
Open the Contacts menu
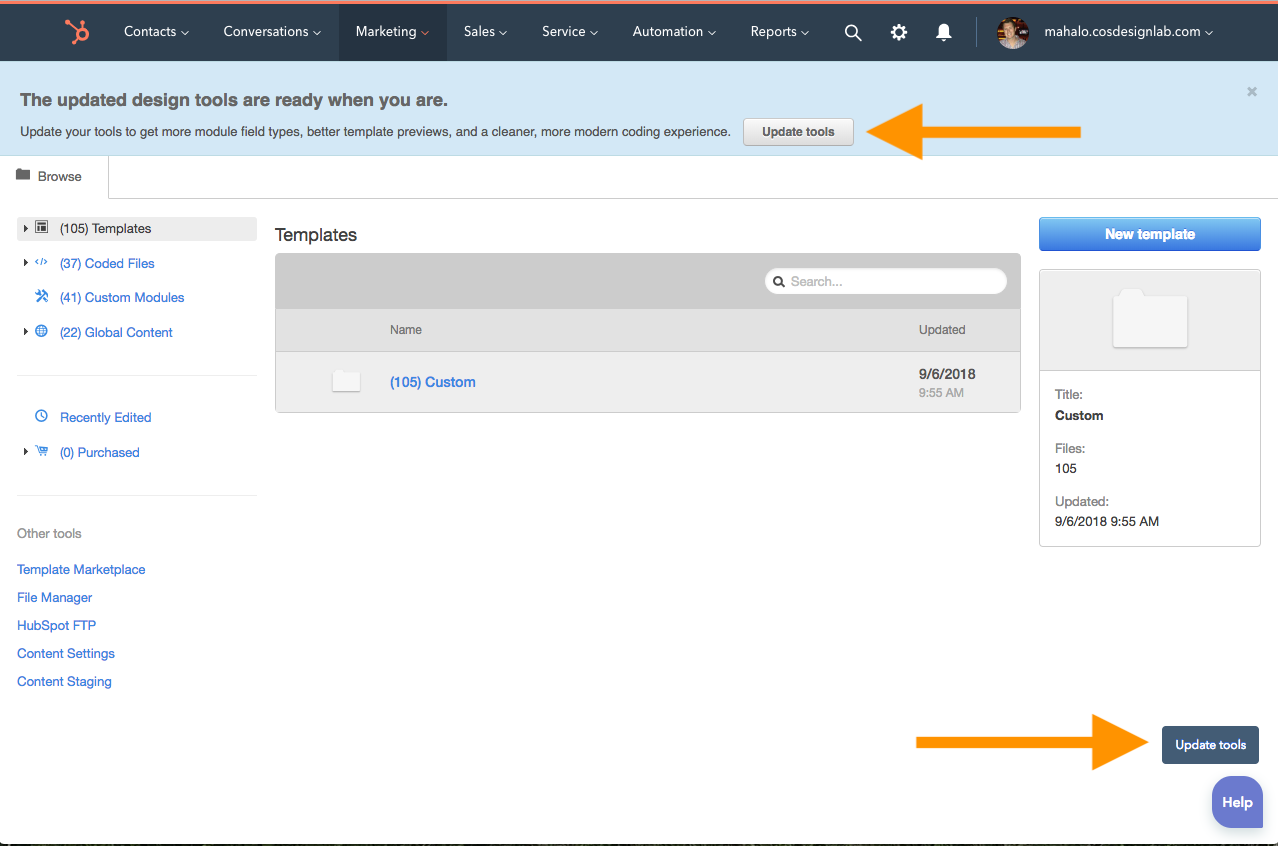[x=156, y=32]
